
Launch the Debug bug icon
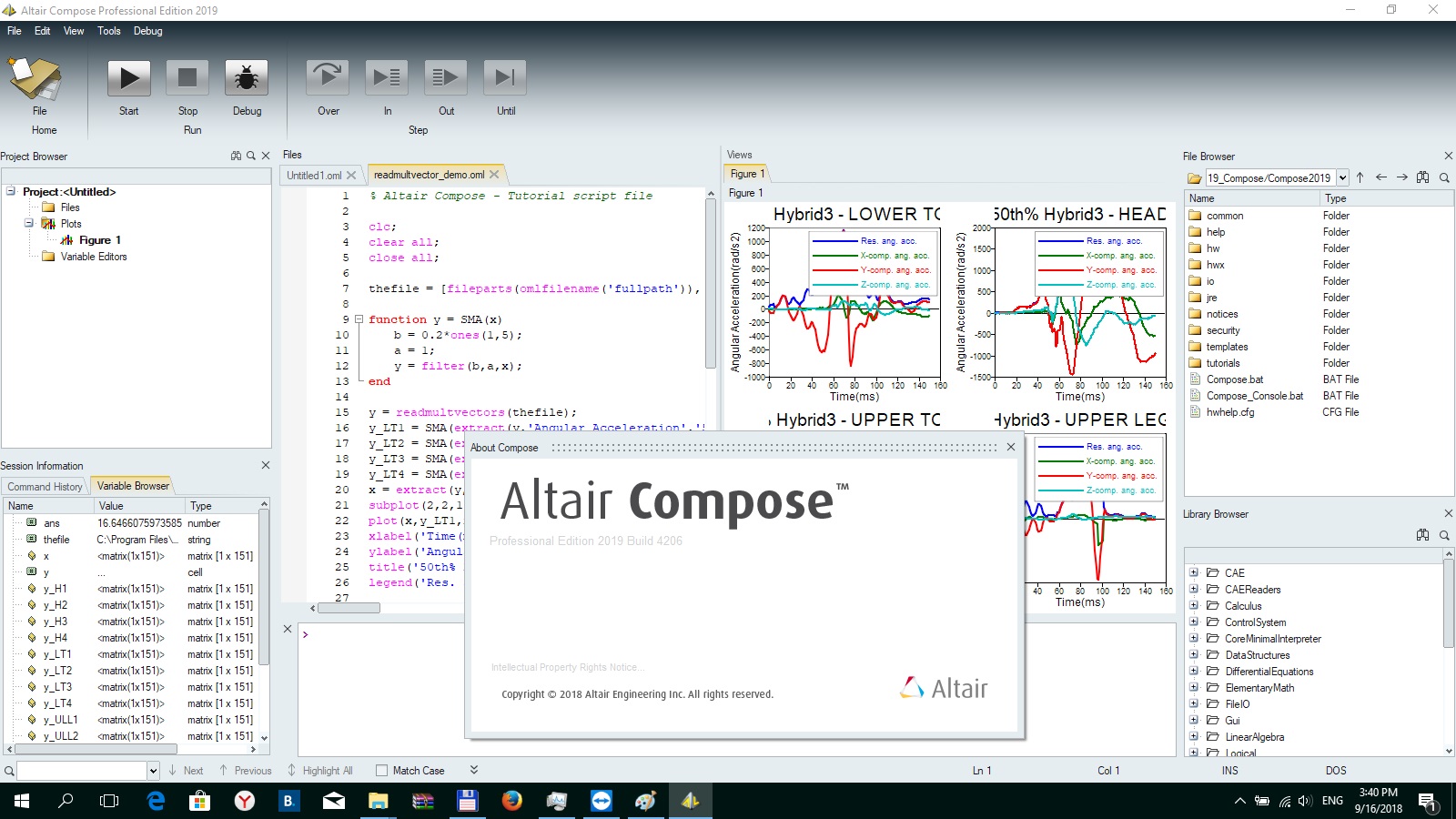pos(247,78)
